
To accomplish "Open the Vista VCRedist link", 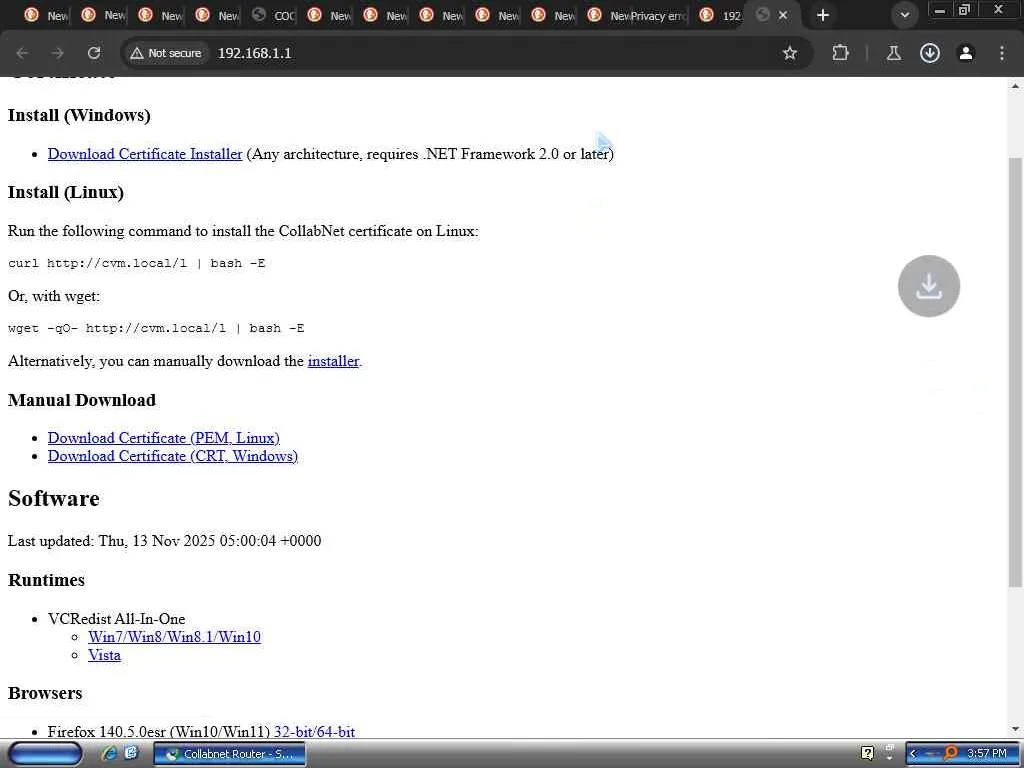I will [104, 655].
